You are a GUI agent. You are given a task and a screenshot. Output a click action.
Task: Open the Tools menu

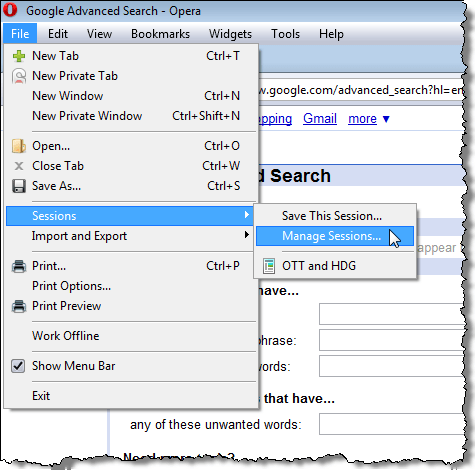click(285, 34)
